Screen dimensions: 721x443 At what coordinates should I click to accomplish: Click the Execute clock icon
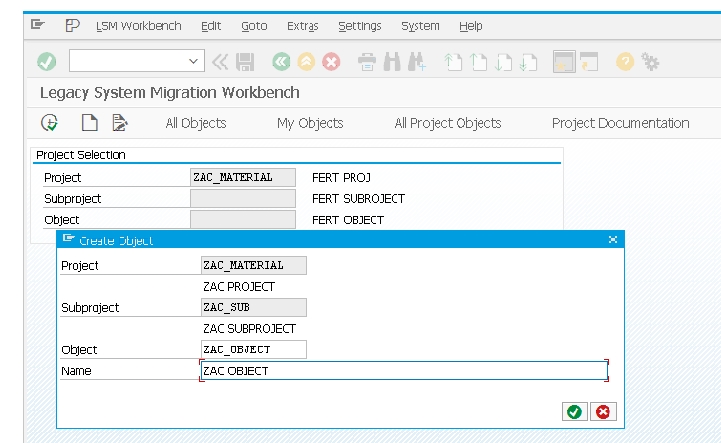coord(49,123)
